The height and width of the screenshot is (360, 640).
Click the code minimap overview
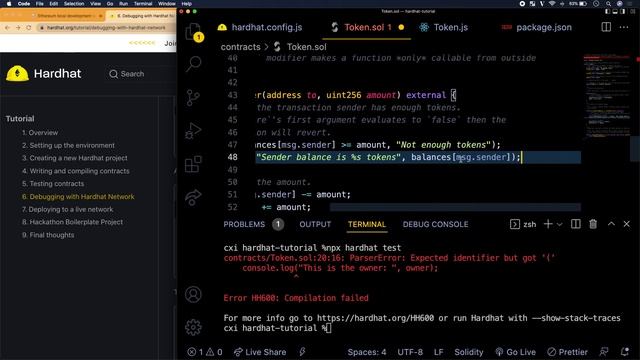pos(607,96)
